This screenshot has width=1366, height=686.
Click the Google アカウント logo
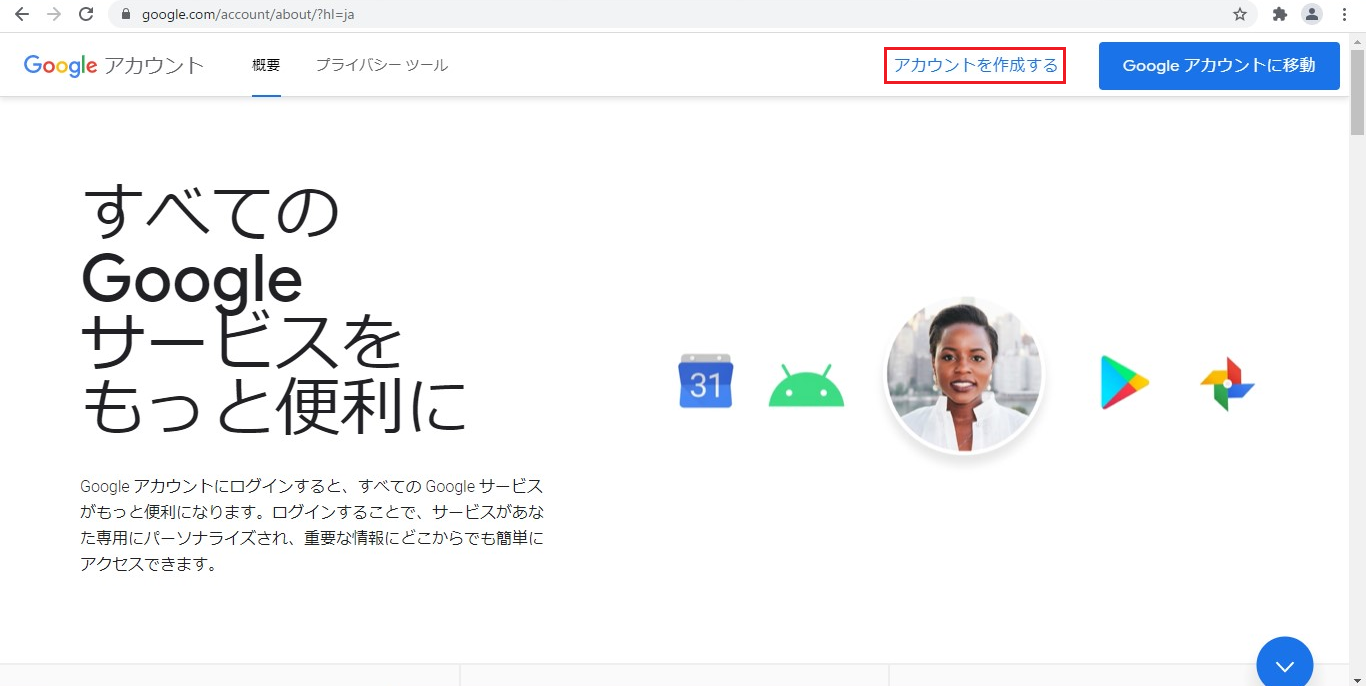114,66
